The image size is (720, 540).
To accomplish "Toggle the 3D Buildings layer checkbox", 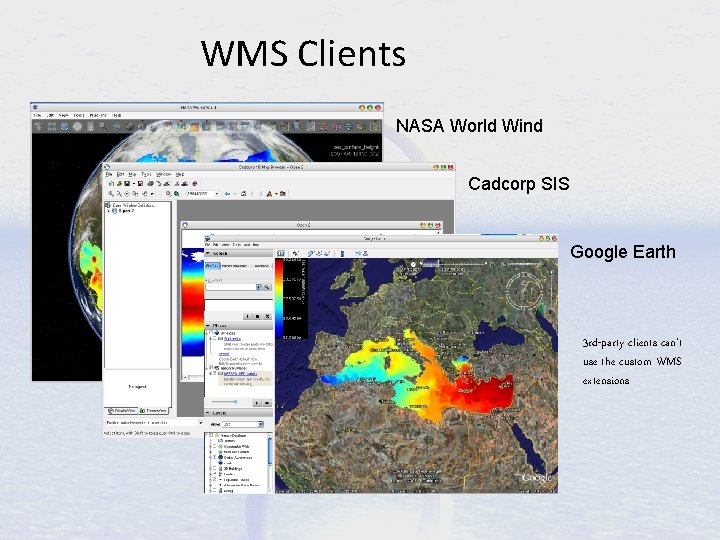I will tap(215, 469).
